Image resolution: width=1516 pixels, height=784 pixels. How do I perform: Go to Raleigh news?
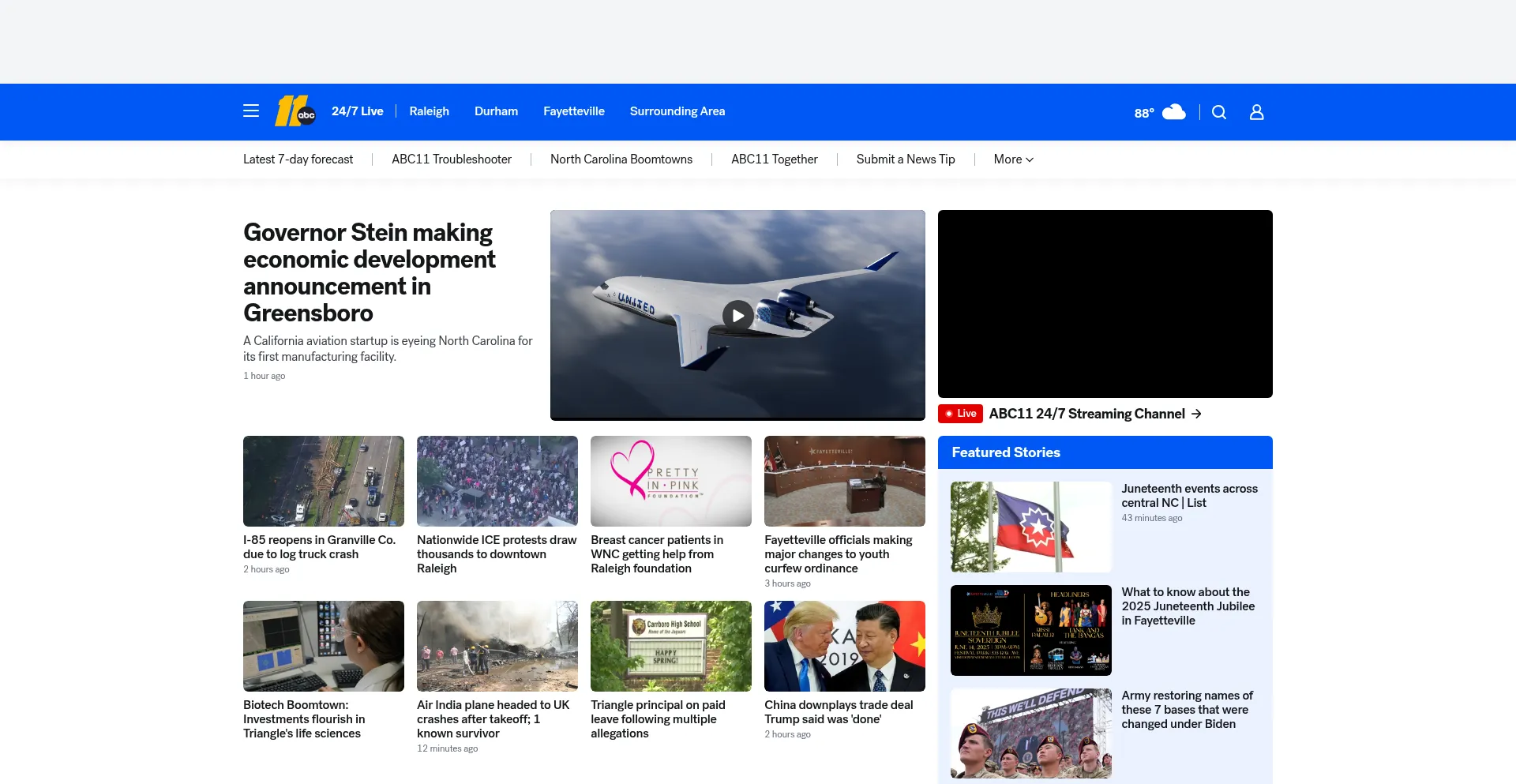(x=429, y=111)
